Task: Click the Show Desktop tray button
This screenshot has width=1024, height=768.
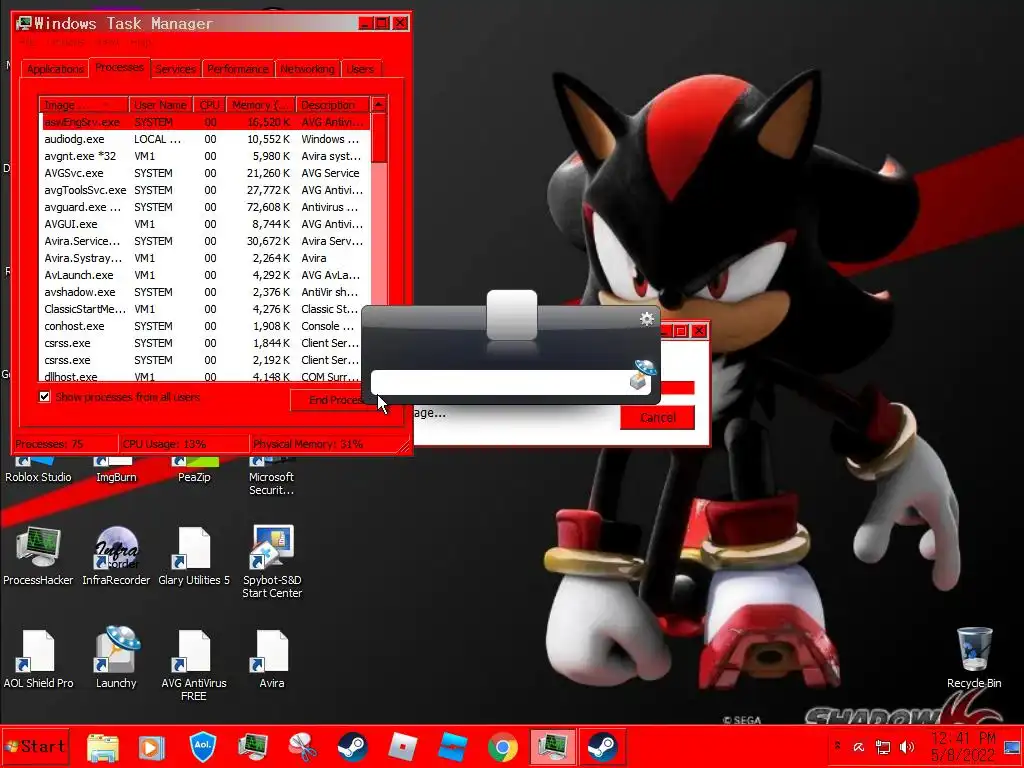Action: [x=1012, y=746]
